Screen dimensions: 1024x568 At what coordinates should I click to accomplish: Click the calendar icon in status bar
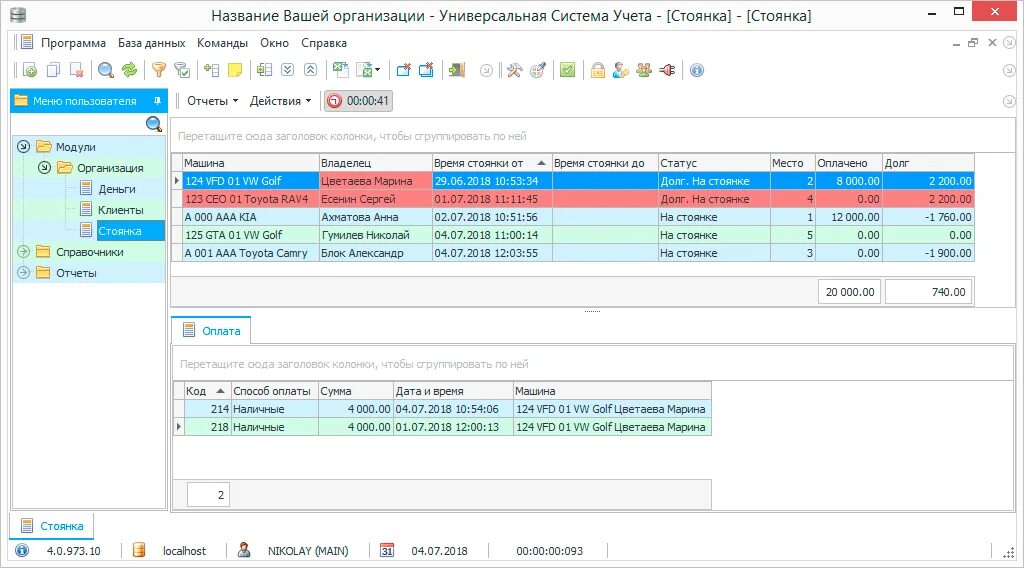(x=387, y=550)
